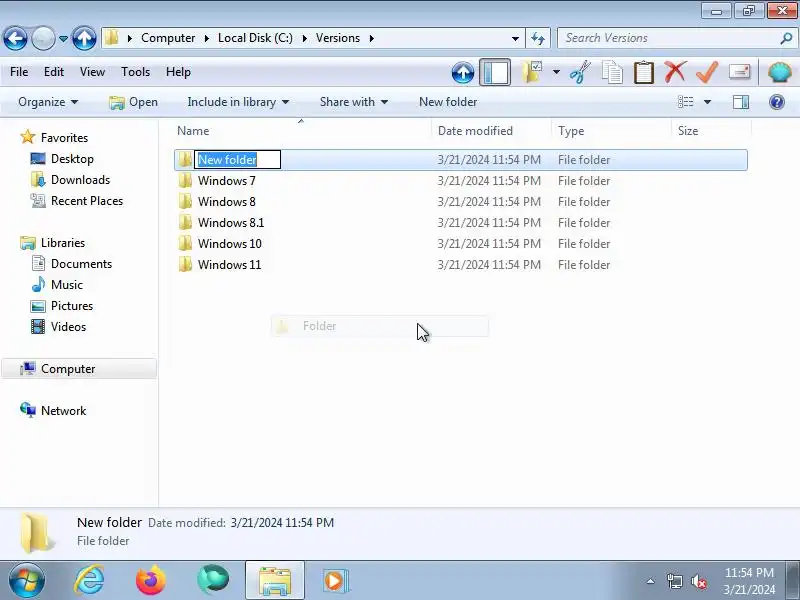Click the red X Delete icon
The image size is (800, 600).
[675, 72]
